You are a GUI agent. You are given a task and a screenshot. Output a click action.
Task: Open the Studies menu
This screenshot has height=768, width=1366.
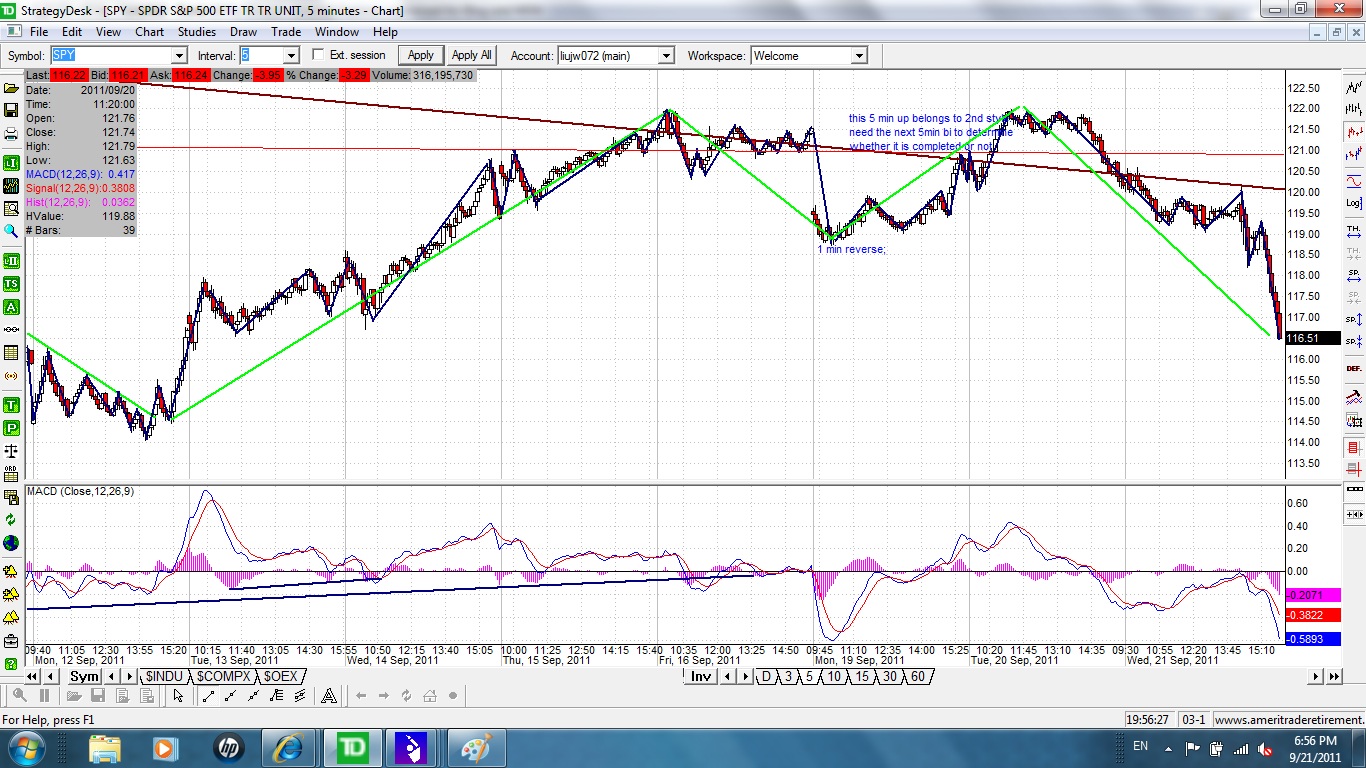click(x=197, y=32)
